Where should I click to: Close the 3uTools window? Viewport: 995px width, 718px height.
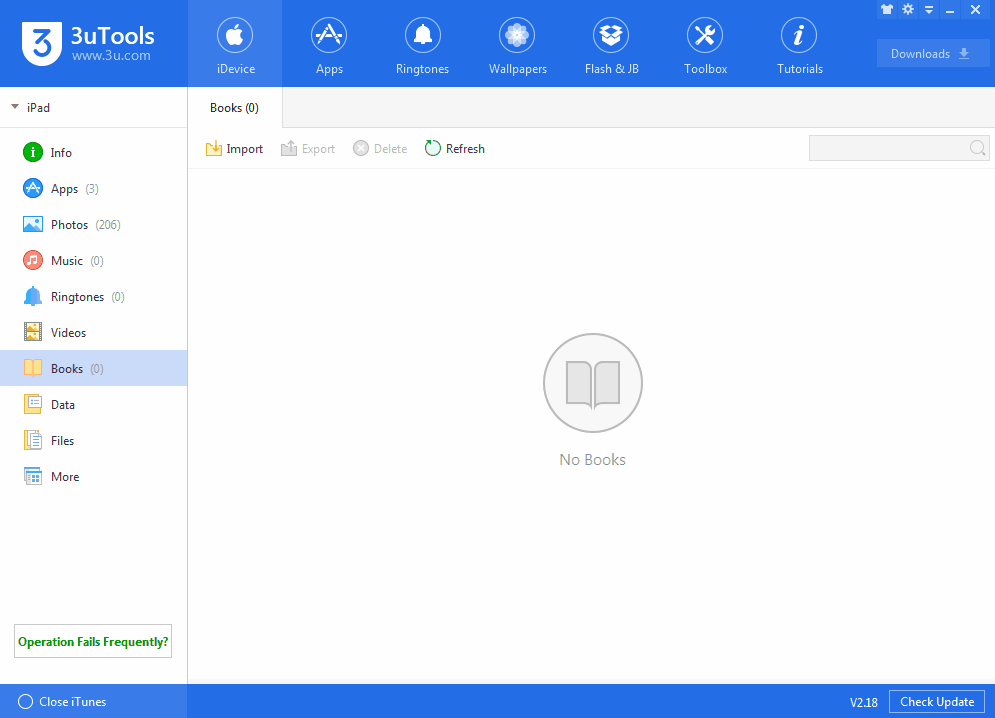tap(975, 10)
